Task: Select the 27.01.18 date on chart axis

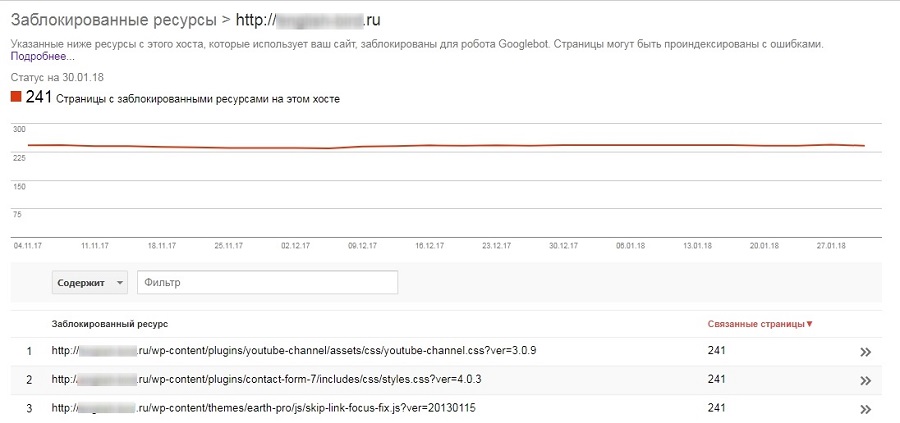Action: 833,244
